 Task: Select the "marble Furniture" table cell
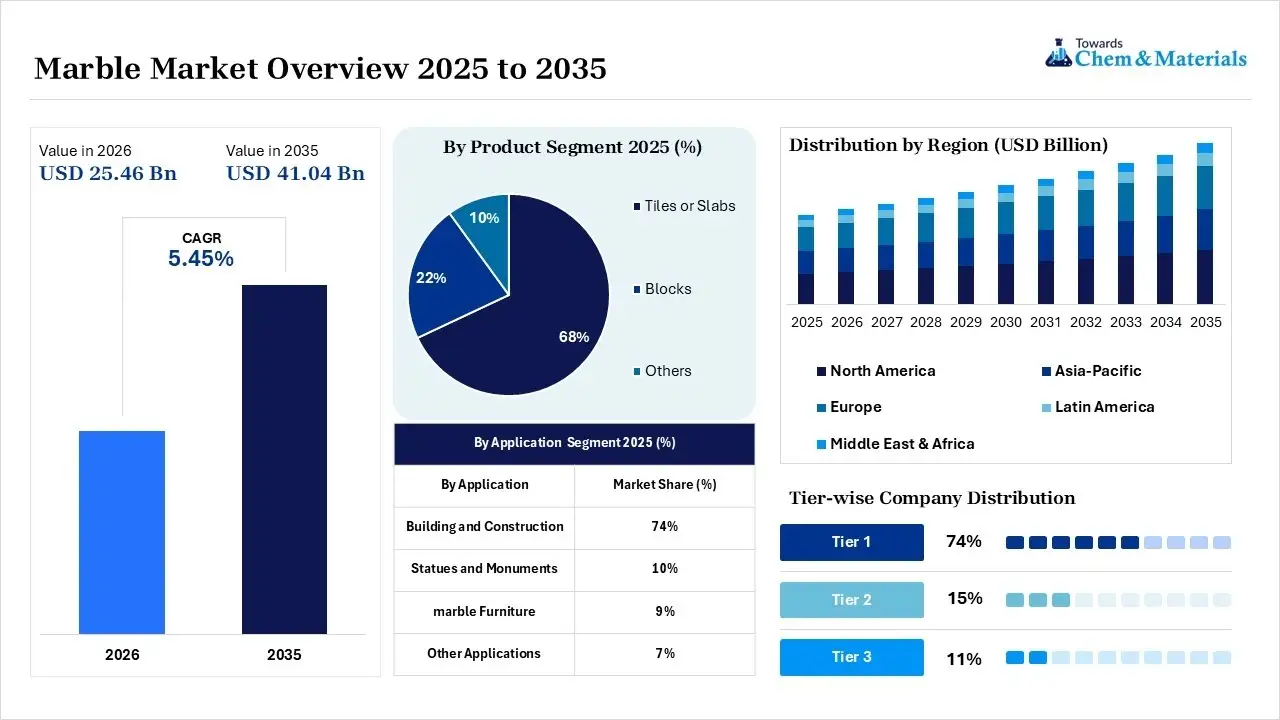point(485,612)
